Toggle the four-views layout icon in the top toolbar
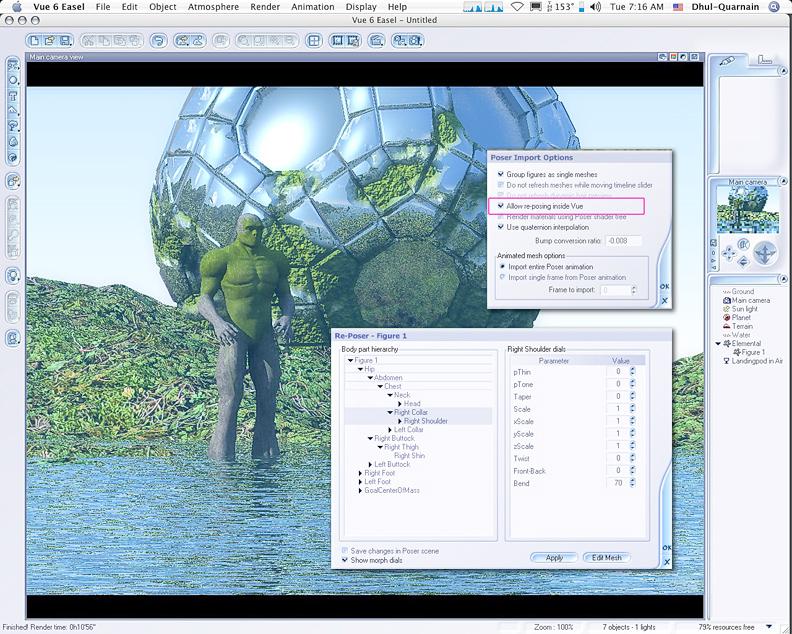Screen dimensions: 792x634 tap(314, 41)
